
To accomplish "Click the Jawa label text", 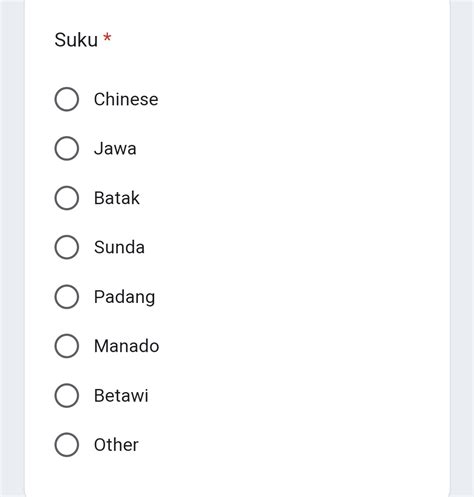I will [115, 149].
